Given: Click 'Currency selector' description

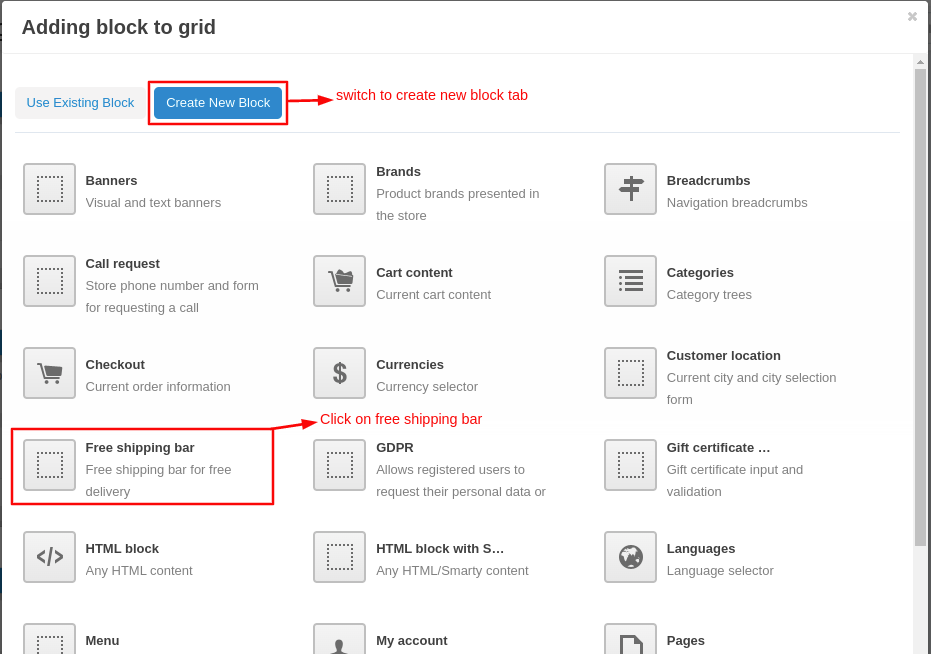Looking at the screenshot, I should pyautogui.click(x=427, y=387).
